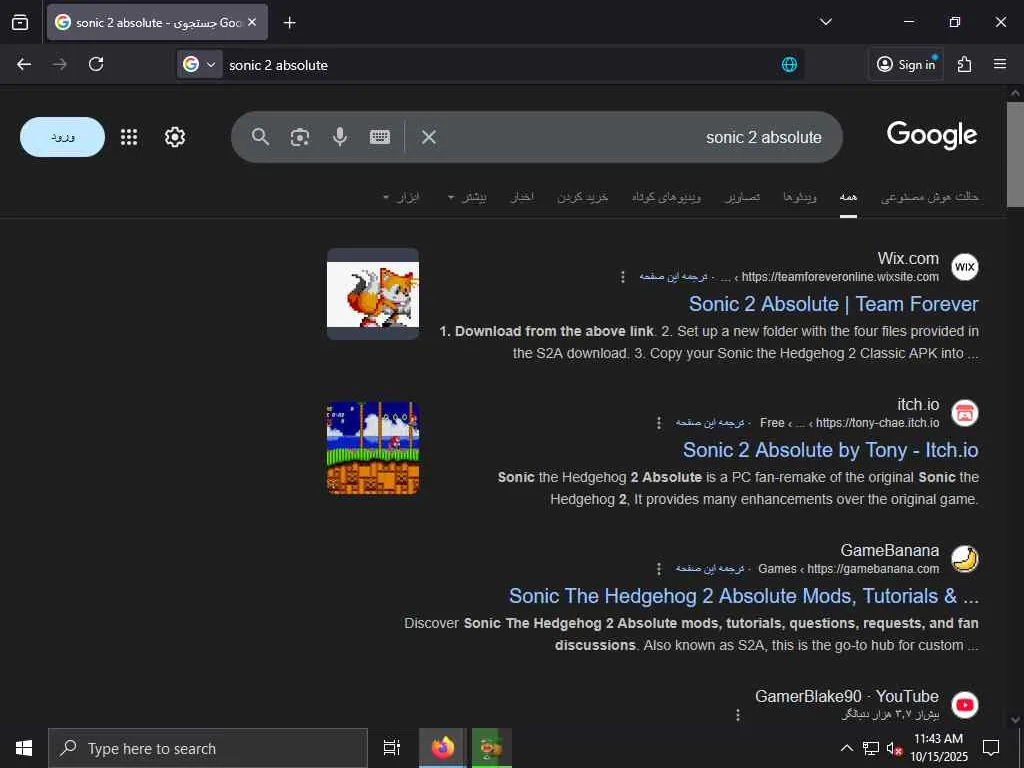
Task: Open Sonic 2 Absolute | Team Forever link
Action: pyautogui.click(x=833, y=304)
